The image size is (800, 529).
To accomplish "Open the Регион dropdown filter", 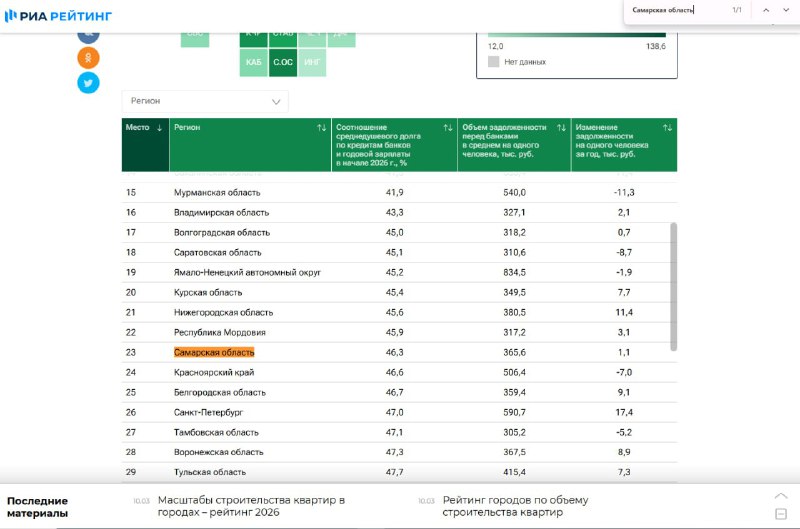I will pos(205,101).
